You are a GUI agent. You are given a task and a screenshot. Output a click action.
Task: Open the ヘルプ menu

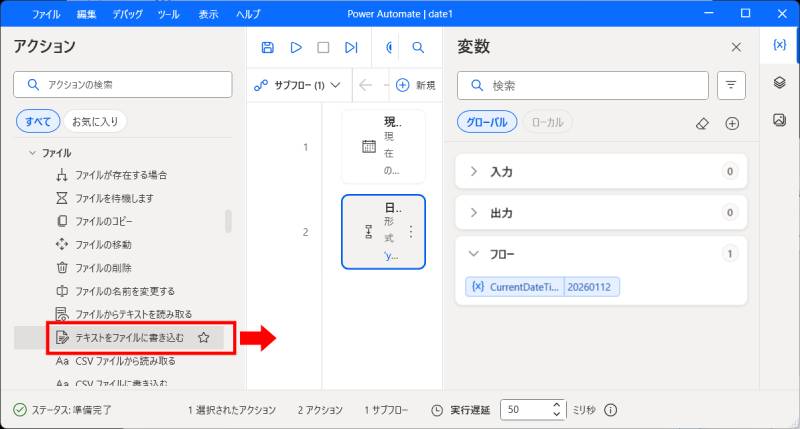pyautogui.click(x=248, y=14)
